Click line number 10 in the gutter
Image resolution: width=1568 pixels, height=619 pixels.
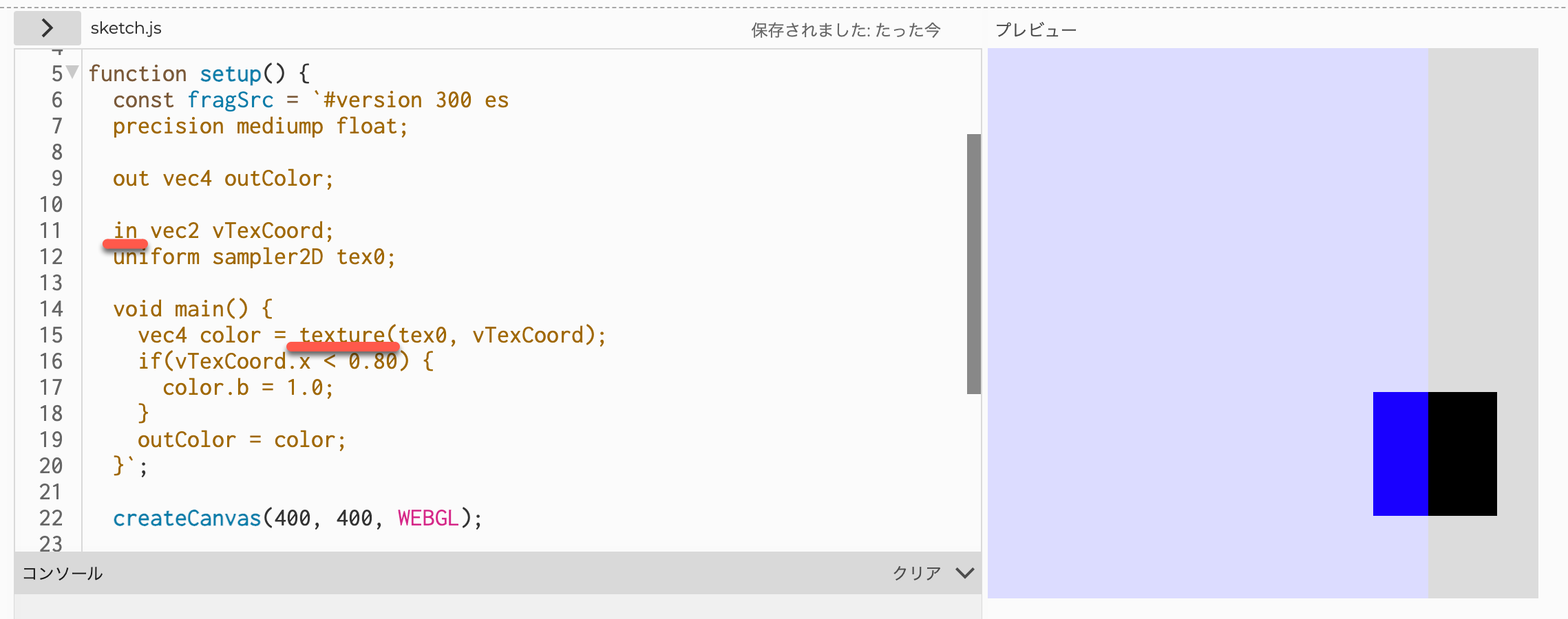point(51,205)
